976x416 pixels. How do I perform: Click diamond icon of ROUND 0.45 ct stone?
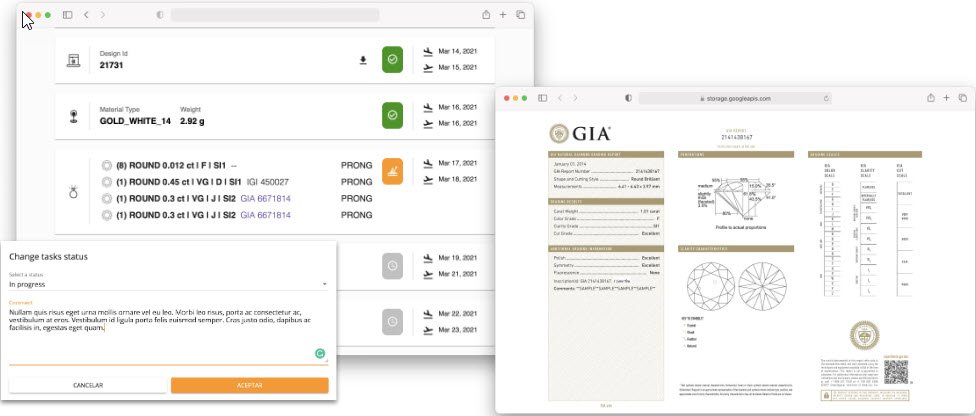(x=107, y=182)
